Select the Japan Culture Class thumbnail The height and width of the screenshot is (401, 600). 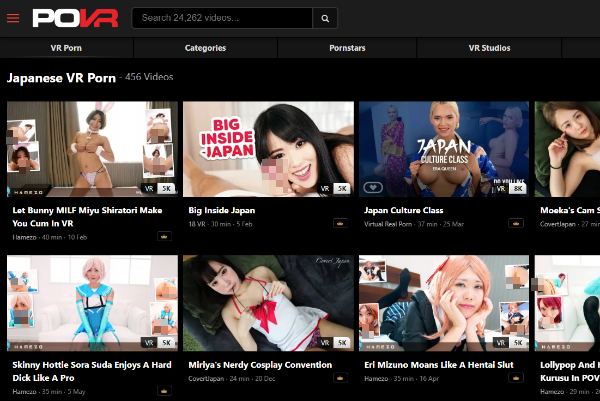(x=441, y=148)
